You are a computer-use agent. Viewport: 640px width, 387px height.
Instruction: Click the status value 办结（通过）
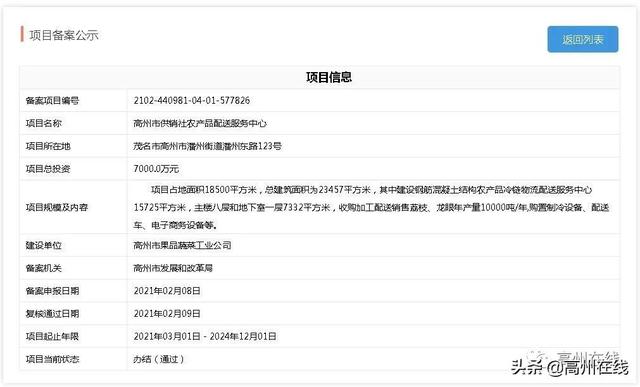pos(159,359)
